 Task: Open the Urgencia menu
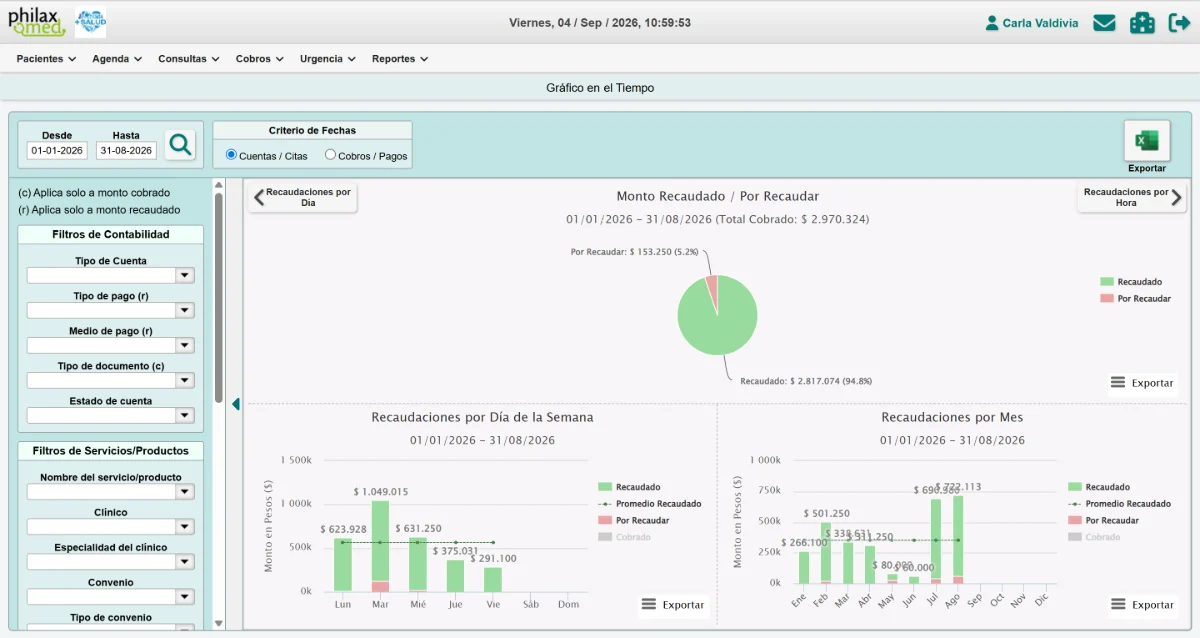point(328,59)
